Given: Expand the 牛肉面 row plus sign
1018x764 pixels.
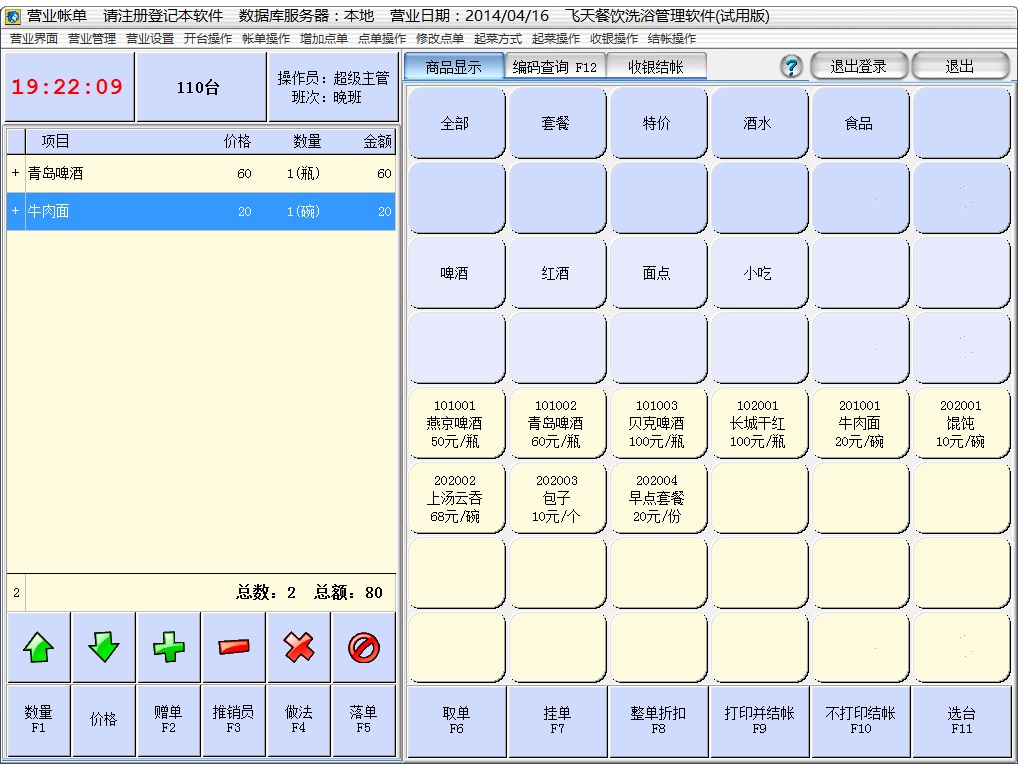Looking at the screenshot, I should point(15,212).
